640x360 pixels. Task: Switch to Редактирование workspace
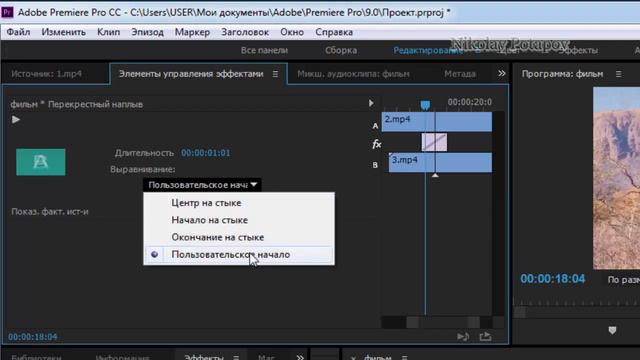(x=427, y=50)
